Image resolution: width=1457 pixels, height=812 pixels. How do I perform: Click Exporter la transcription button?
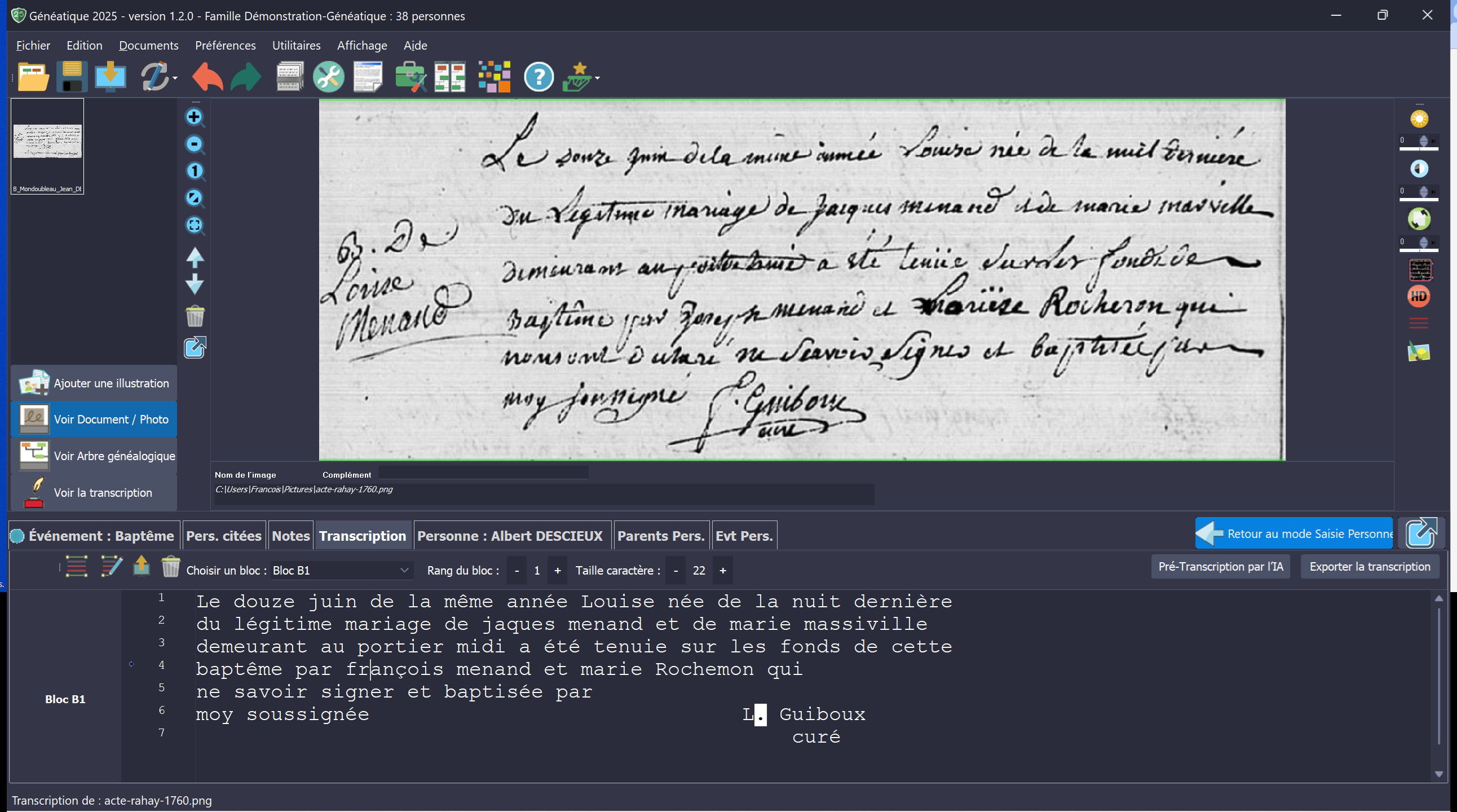1370,567
